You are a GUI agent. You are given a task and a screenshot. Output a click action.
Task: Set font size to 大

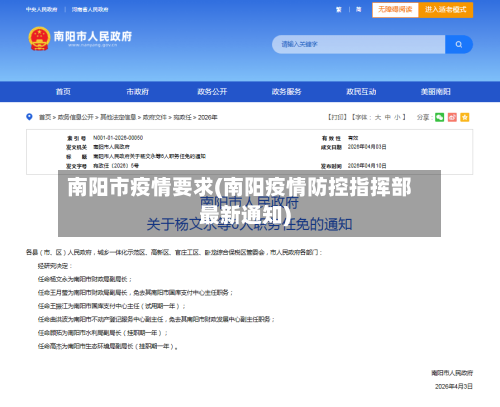[378, 117]
